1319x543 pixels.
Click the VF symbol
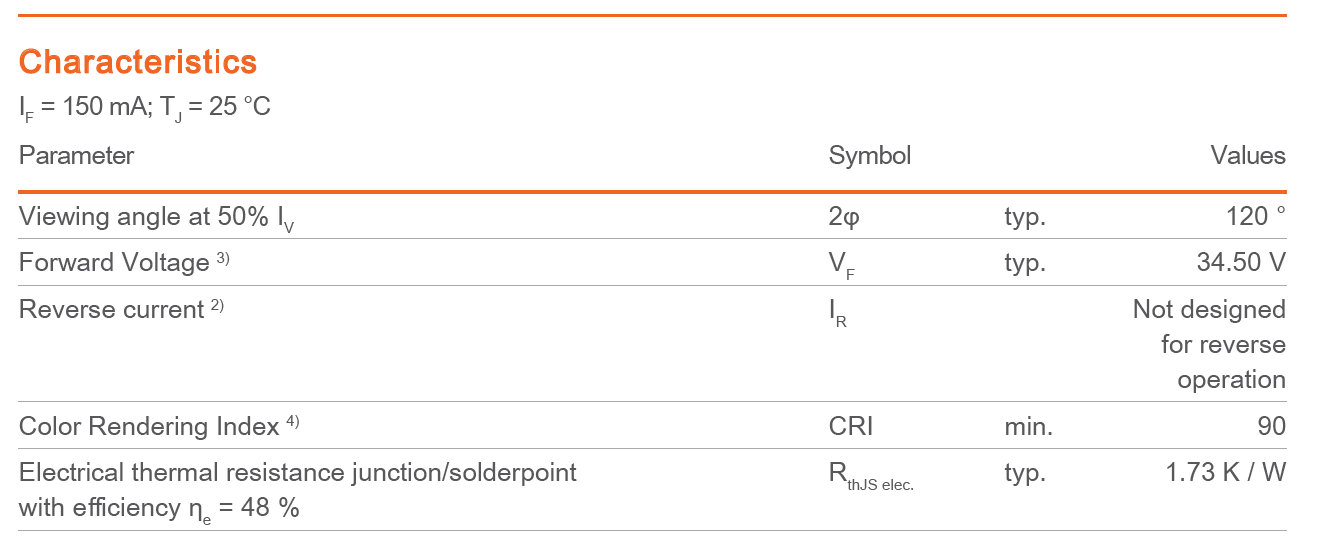coord(842,264)
